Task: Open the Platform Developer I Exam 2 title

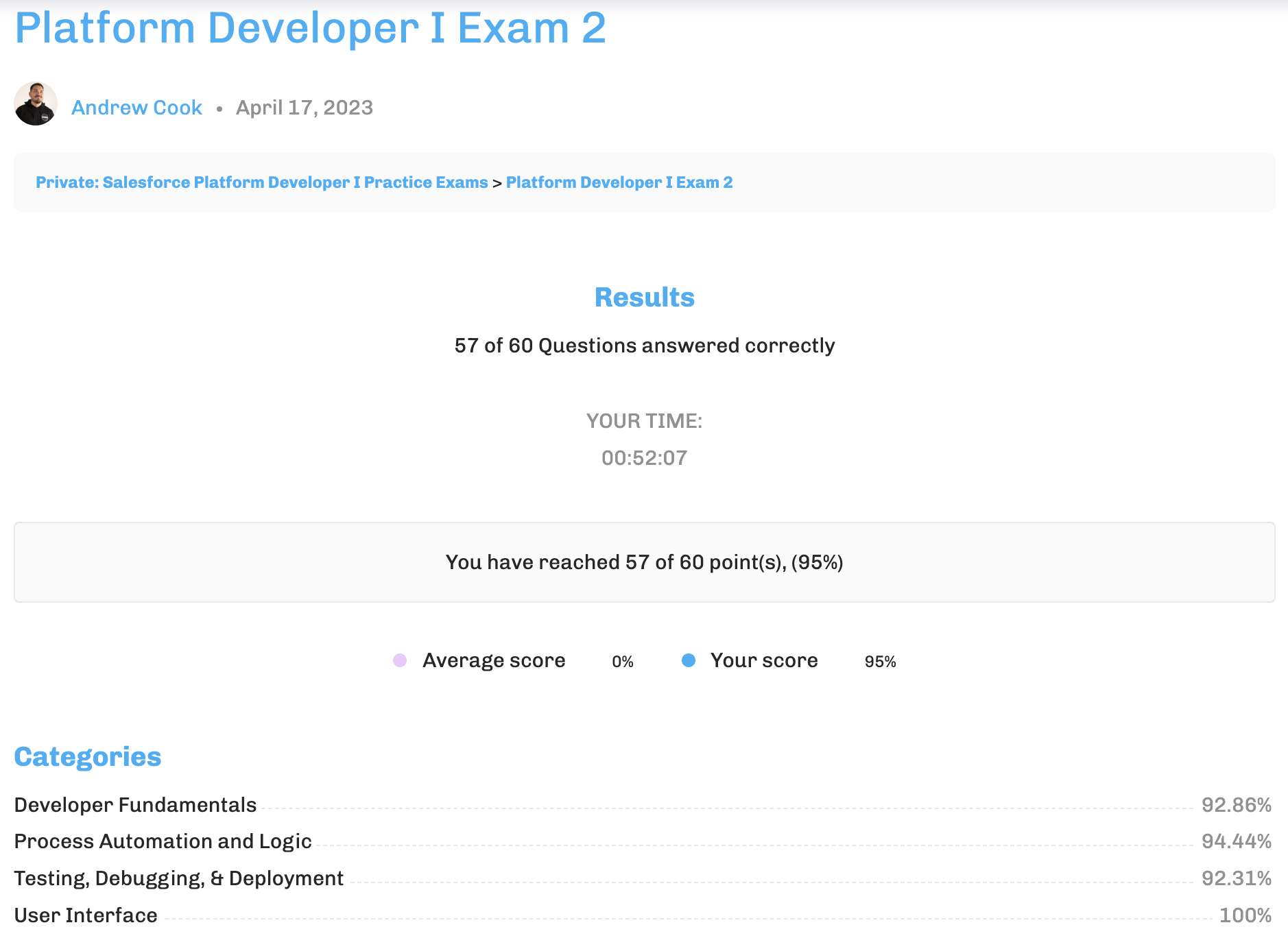Action: click(x=310, y=28)
